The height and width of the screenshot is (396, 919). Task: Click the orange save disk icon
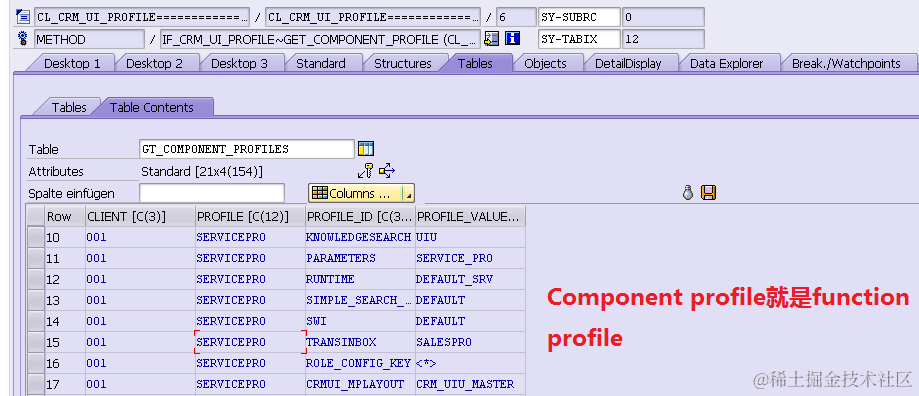coord(709,193)
